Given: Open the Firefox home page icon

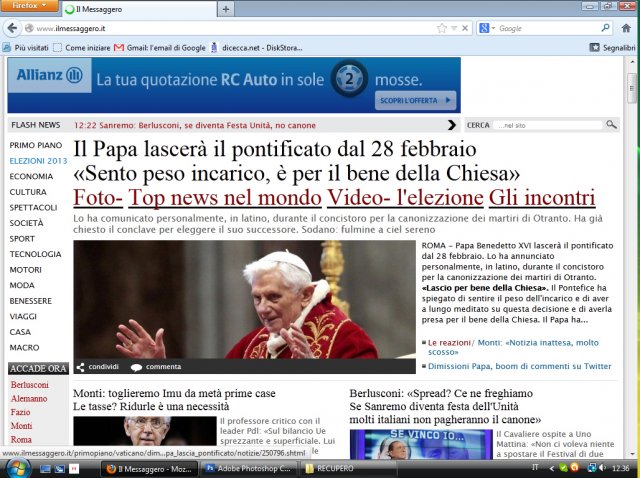Looking at the screenshot, I should coord(626,28).
